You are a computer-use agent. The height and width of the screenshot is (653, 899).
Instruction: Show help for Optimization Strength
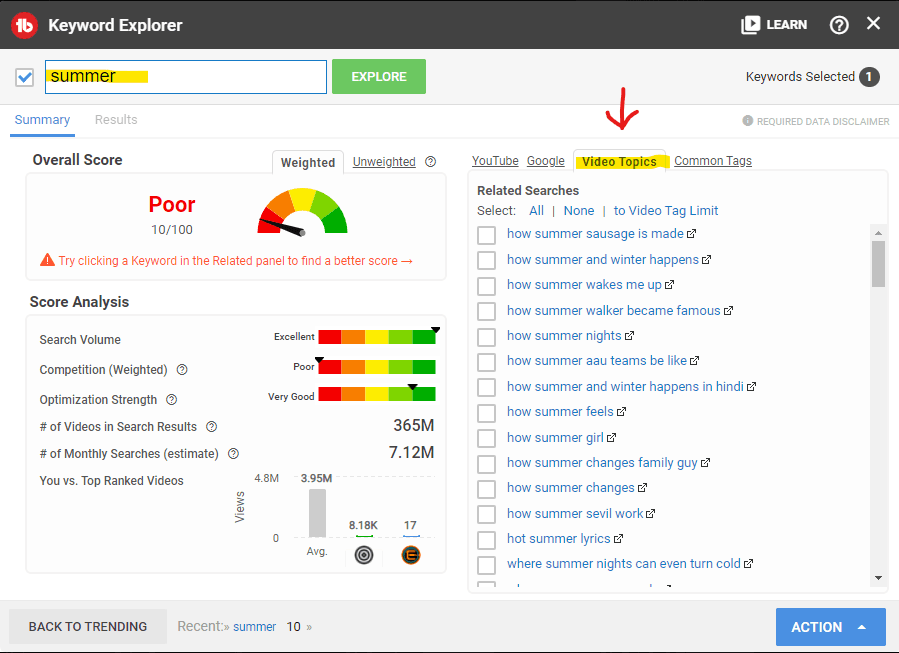[x=171, y=400]
